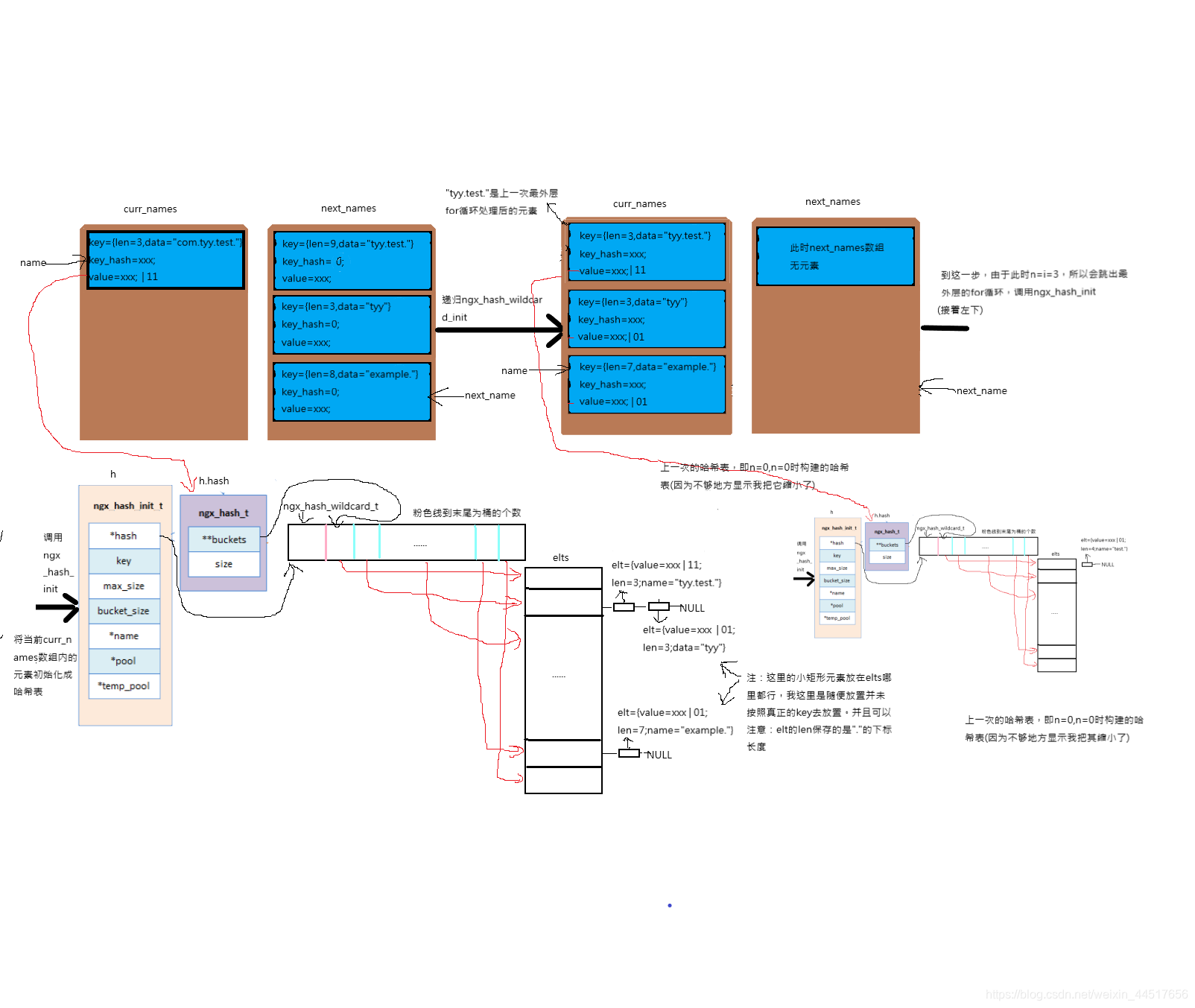Click the large text elt={value=xxx | 11;

tap(656, 565)
